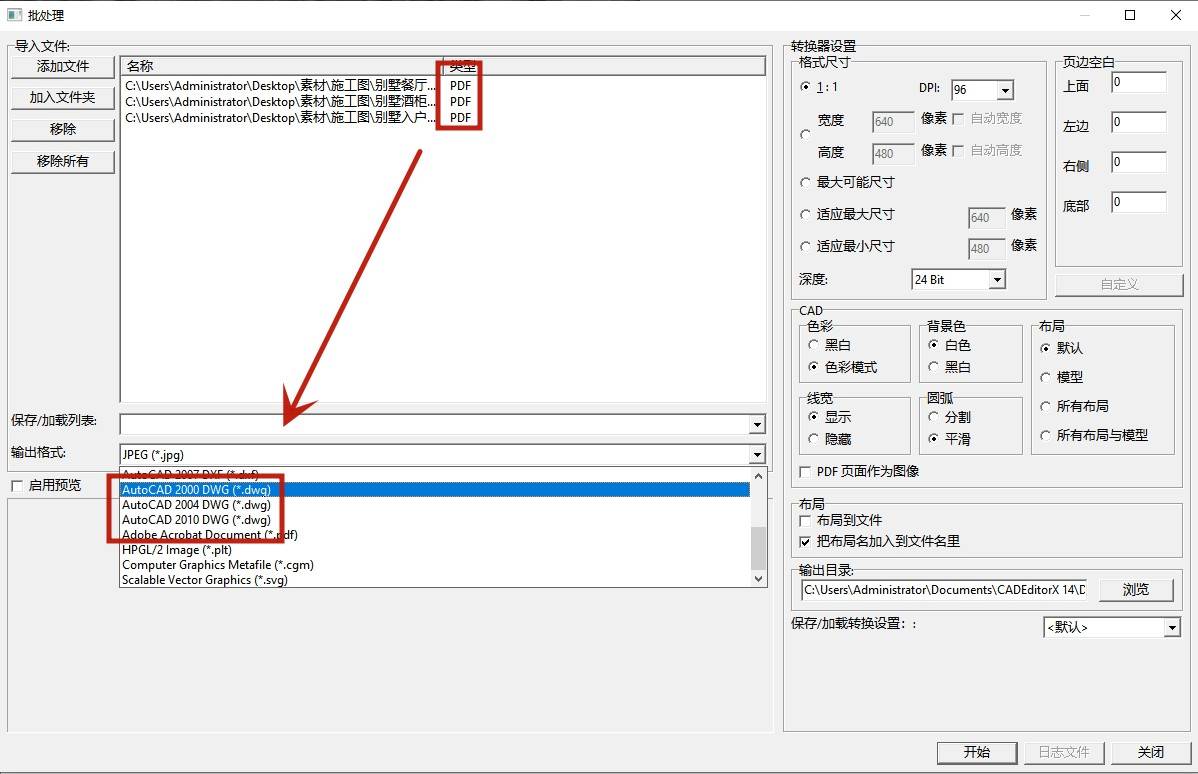Click the 右侧 margin input field
Image resolution: width=1198 pixels, height=774 pixels.
(x=1138, y=162)
